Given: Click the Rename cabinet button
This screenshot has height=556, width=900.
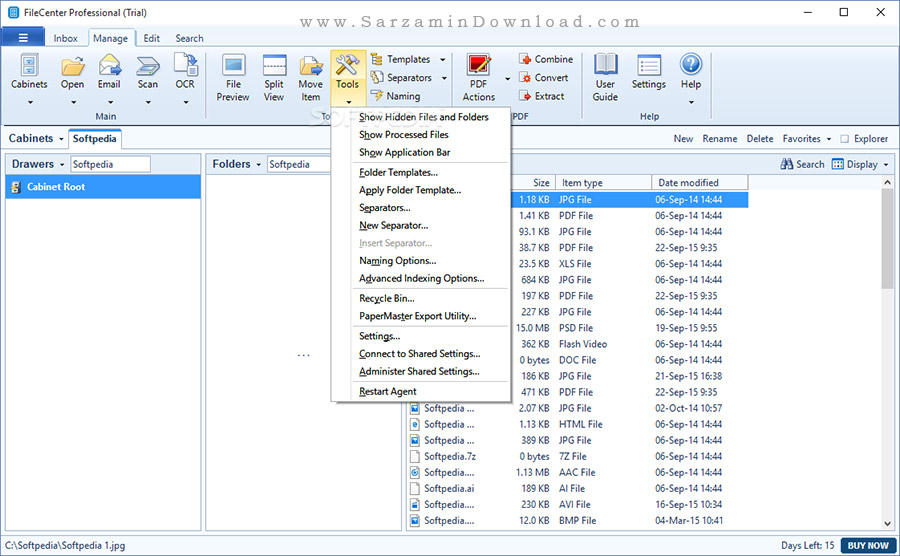Looking at the screenshot, I should tap(720, 139).
